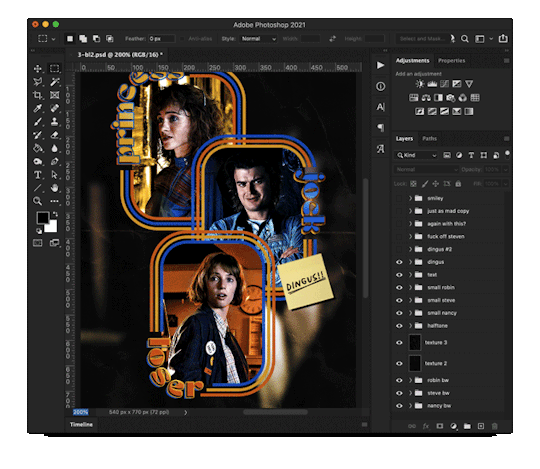Hide the small steve group
540x469 pixels.
click(399, 300)
